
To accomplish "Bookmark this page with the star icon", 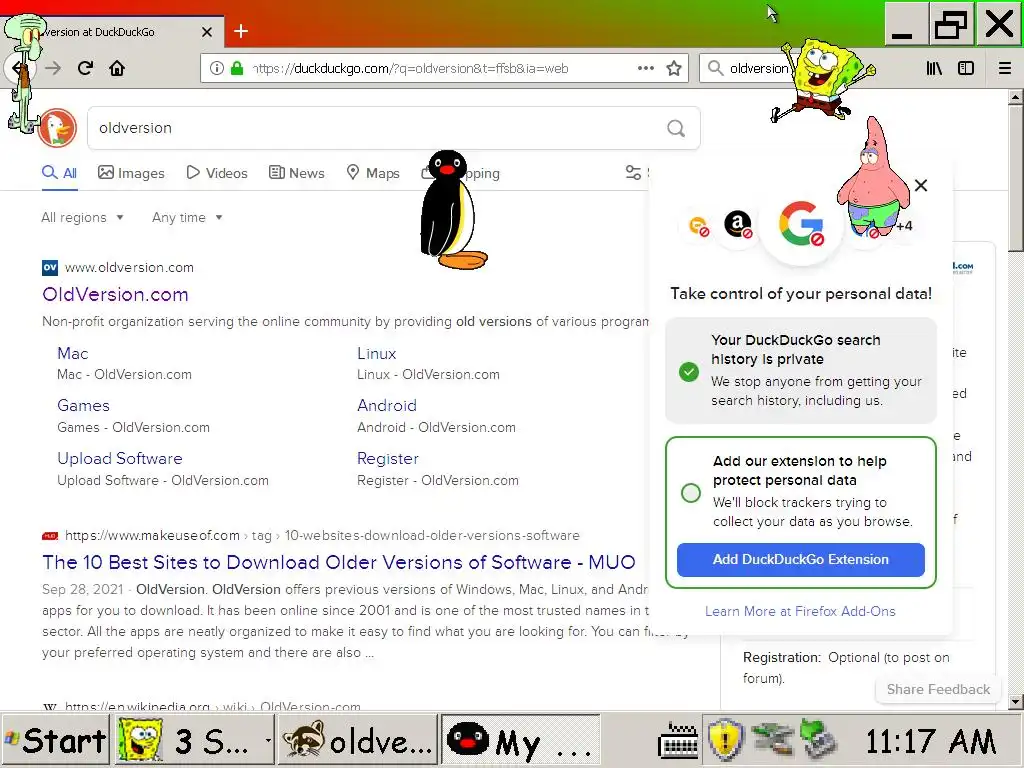I will (x=674, y=68).
